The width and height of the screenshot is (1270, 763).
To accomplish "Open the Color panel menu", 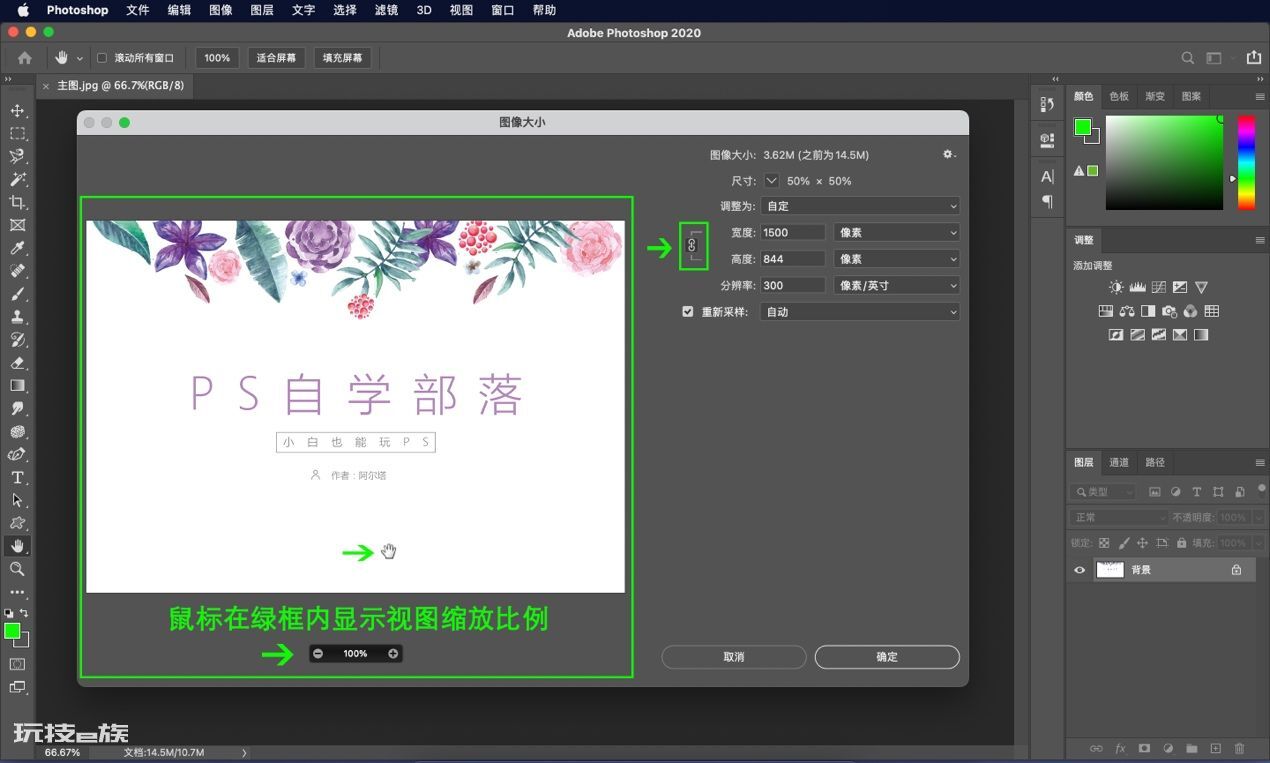I will coord(1260,97).
